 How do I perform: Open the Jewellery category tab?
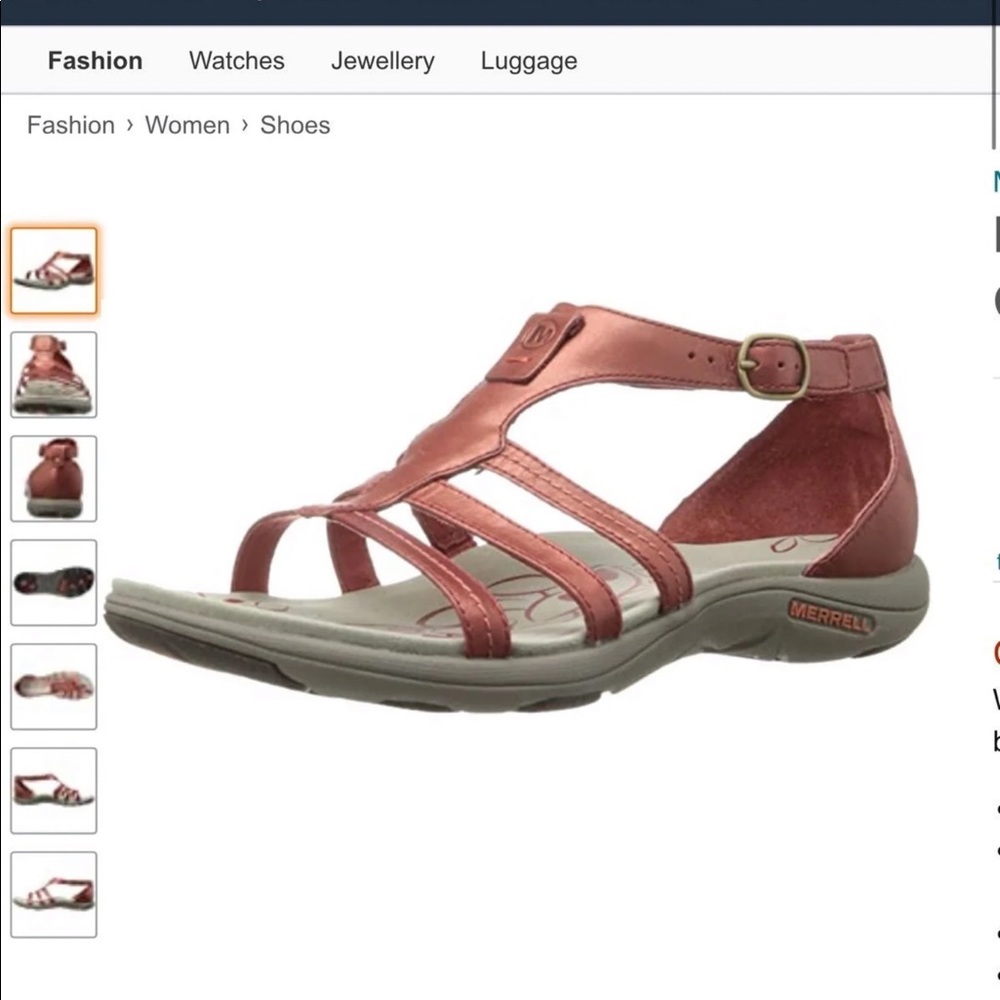383,60
